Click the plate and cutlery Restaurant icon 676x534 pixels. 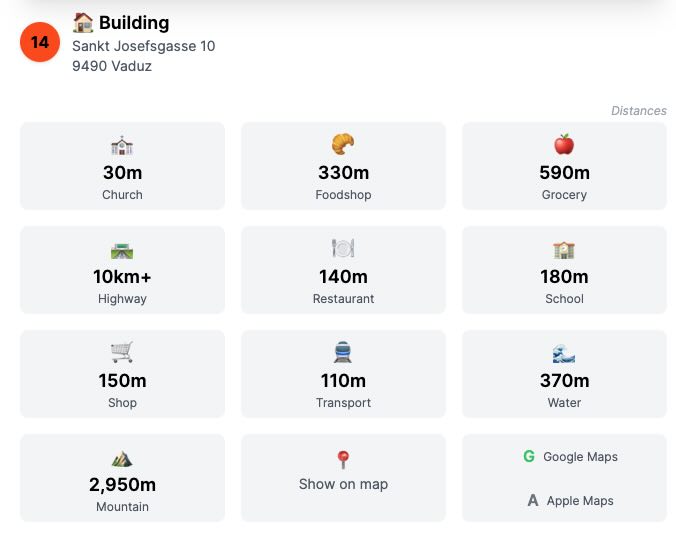pos(343,248)
